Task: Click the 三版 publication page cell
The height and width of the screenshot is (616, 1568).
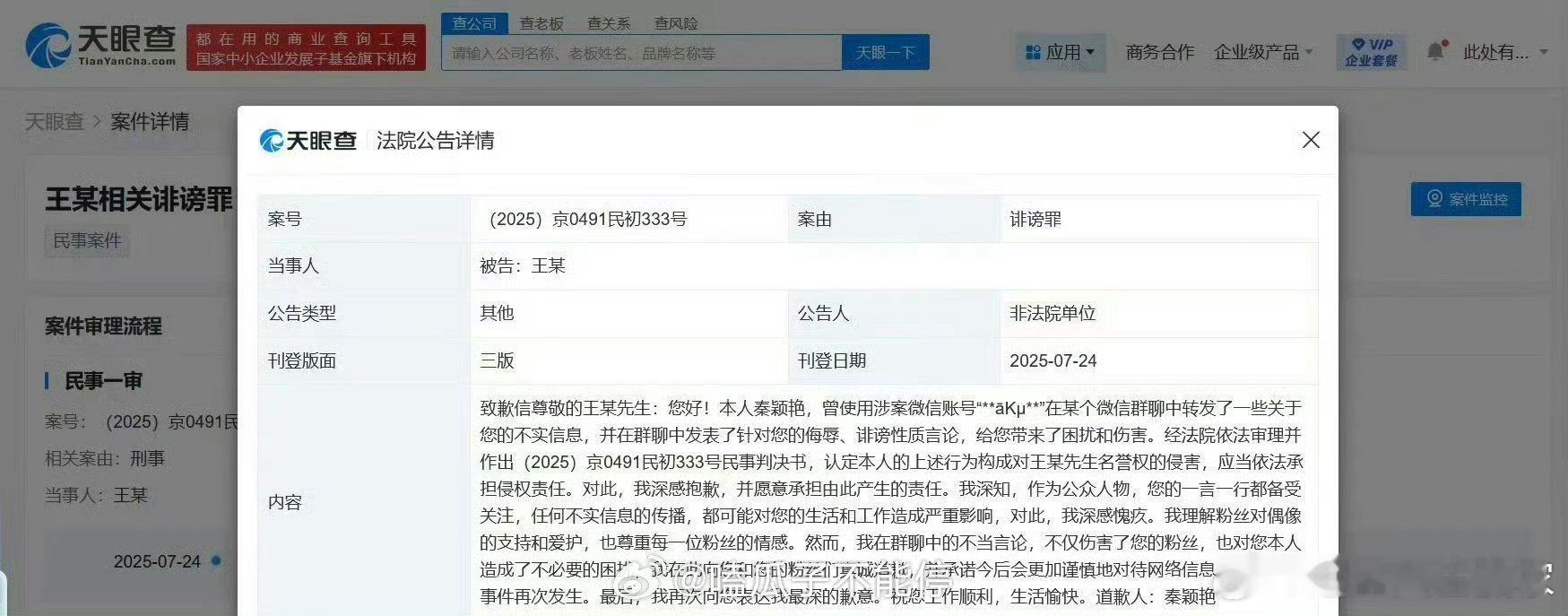Action: [628, 360]
